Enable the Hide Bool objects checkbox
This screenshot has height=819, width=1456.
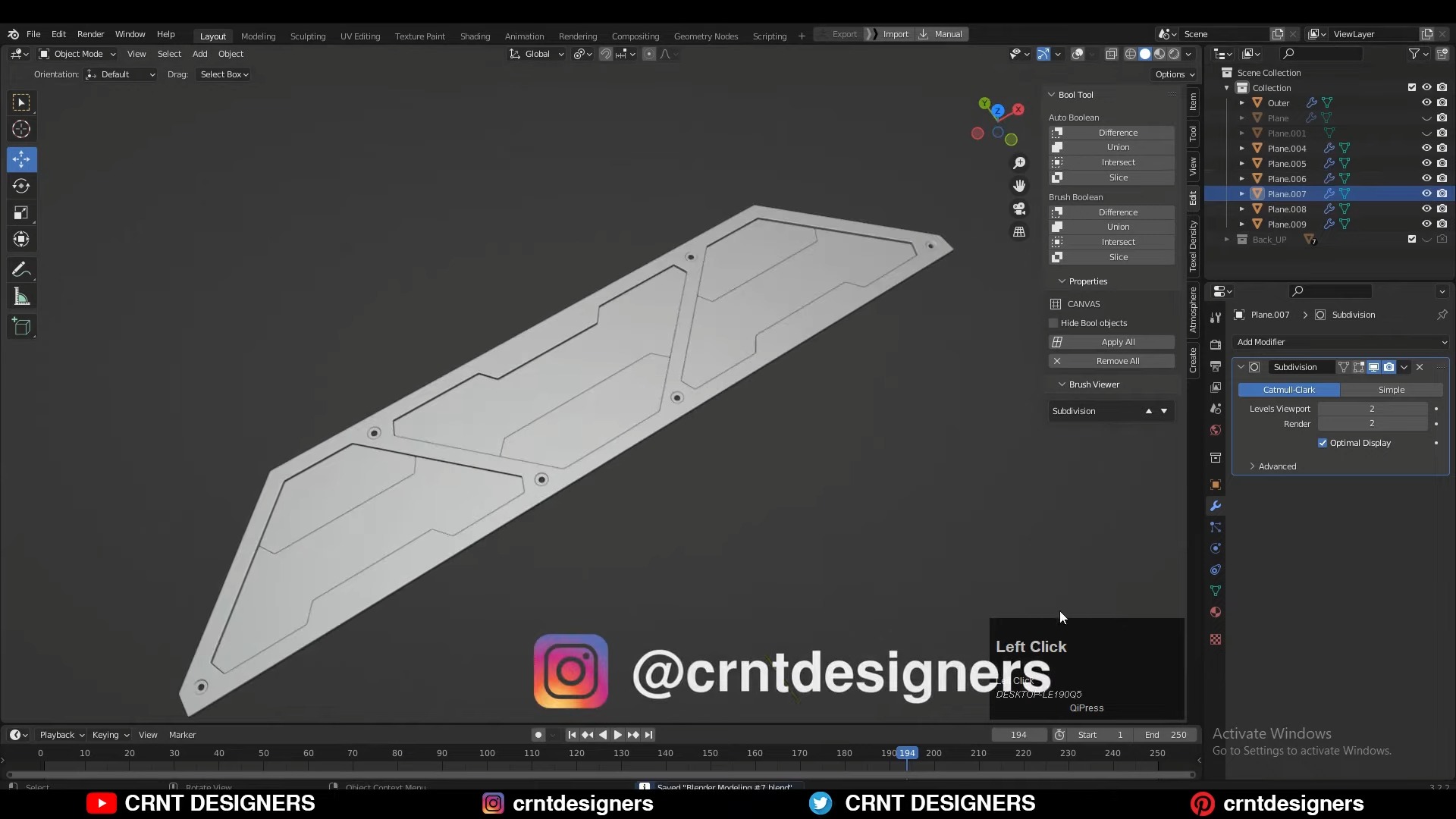click(x=1053, y=323)
